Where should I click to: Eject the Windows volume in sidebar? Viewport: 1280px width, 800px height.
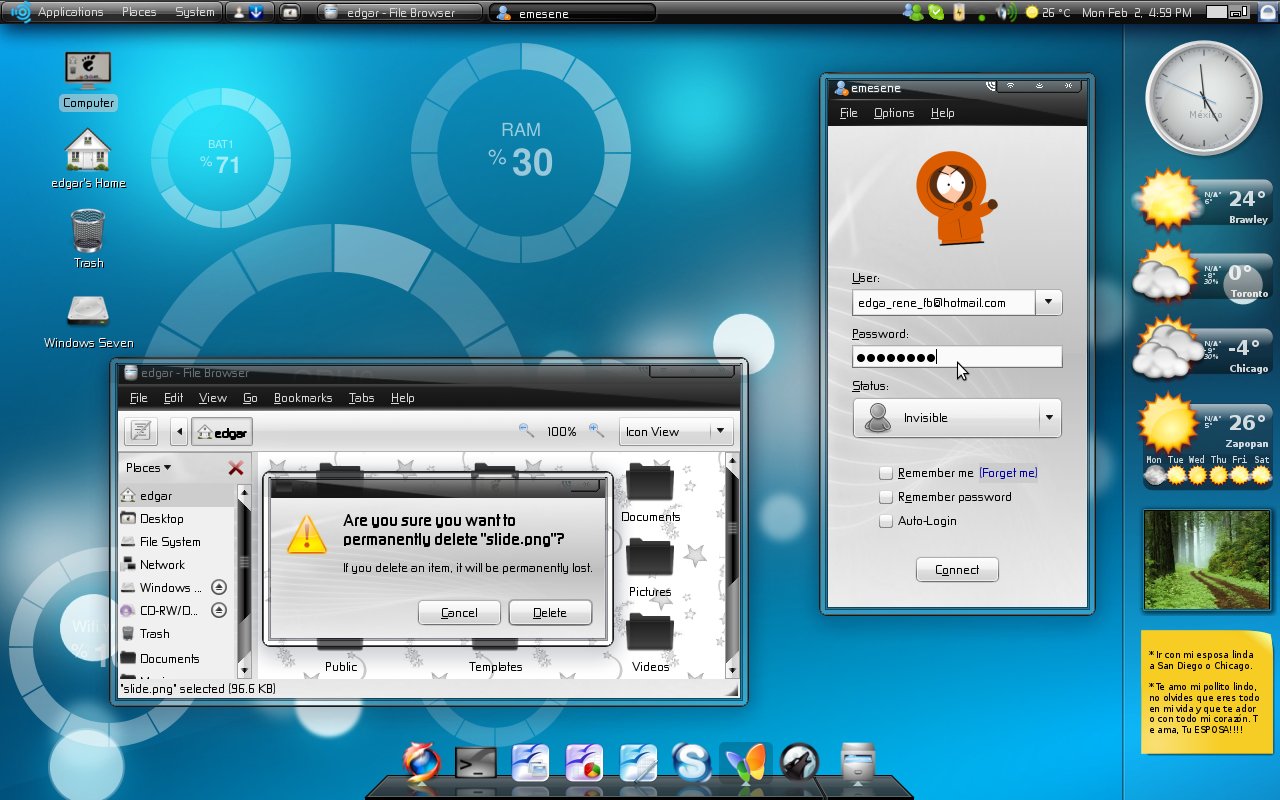(219, 587)
